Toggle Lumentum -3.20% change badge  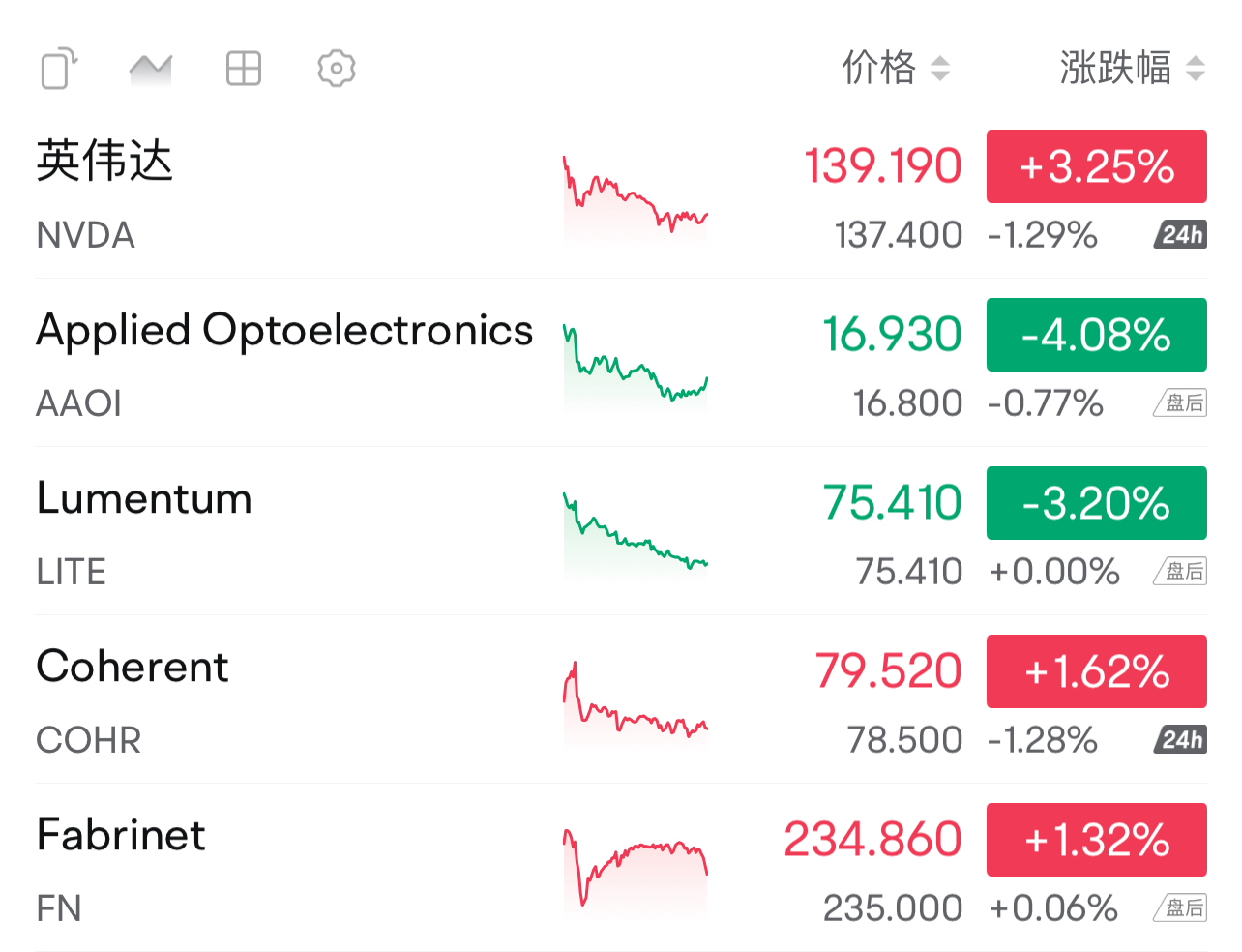[x=1097, y=503]
